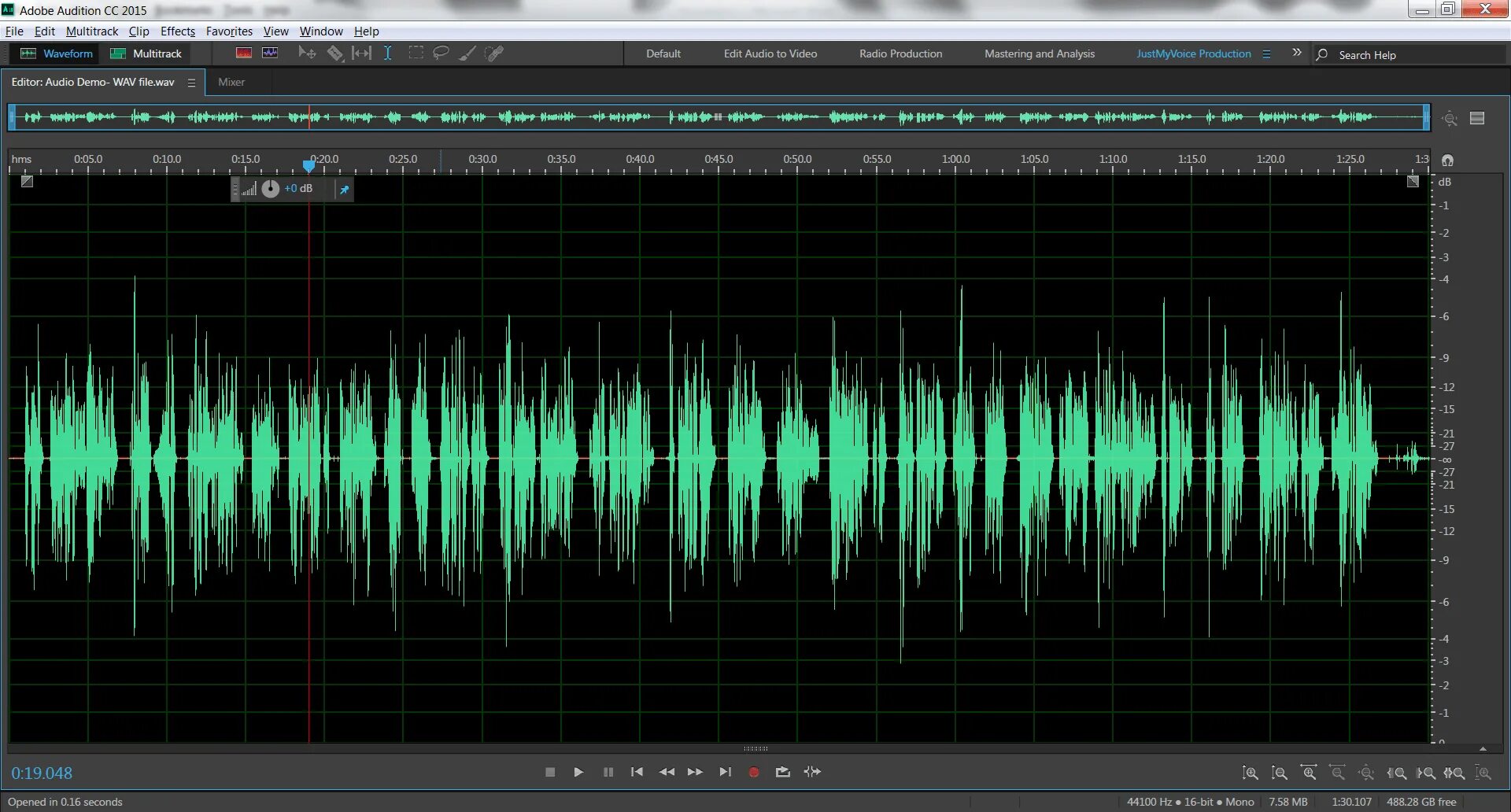
Task: Switch to Radio Production workspace
Action: click(x=900, y=54)
